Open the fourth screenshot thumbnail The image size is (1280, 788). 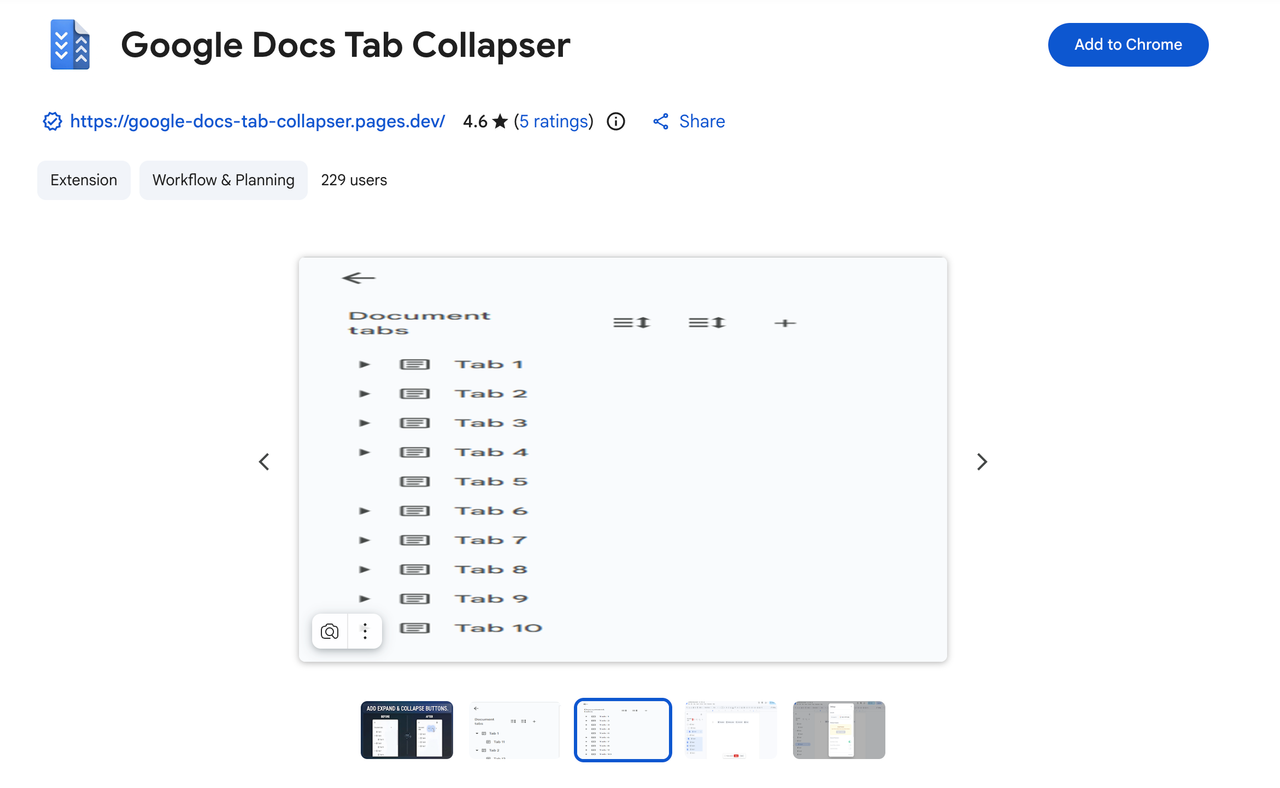click(731, 730)
